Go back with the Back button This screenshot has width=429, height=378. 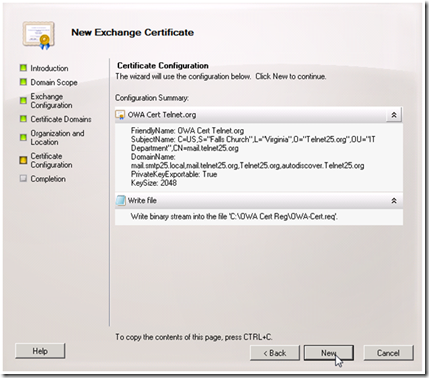275,353
